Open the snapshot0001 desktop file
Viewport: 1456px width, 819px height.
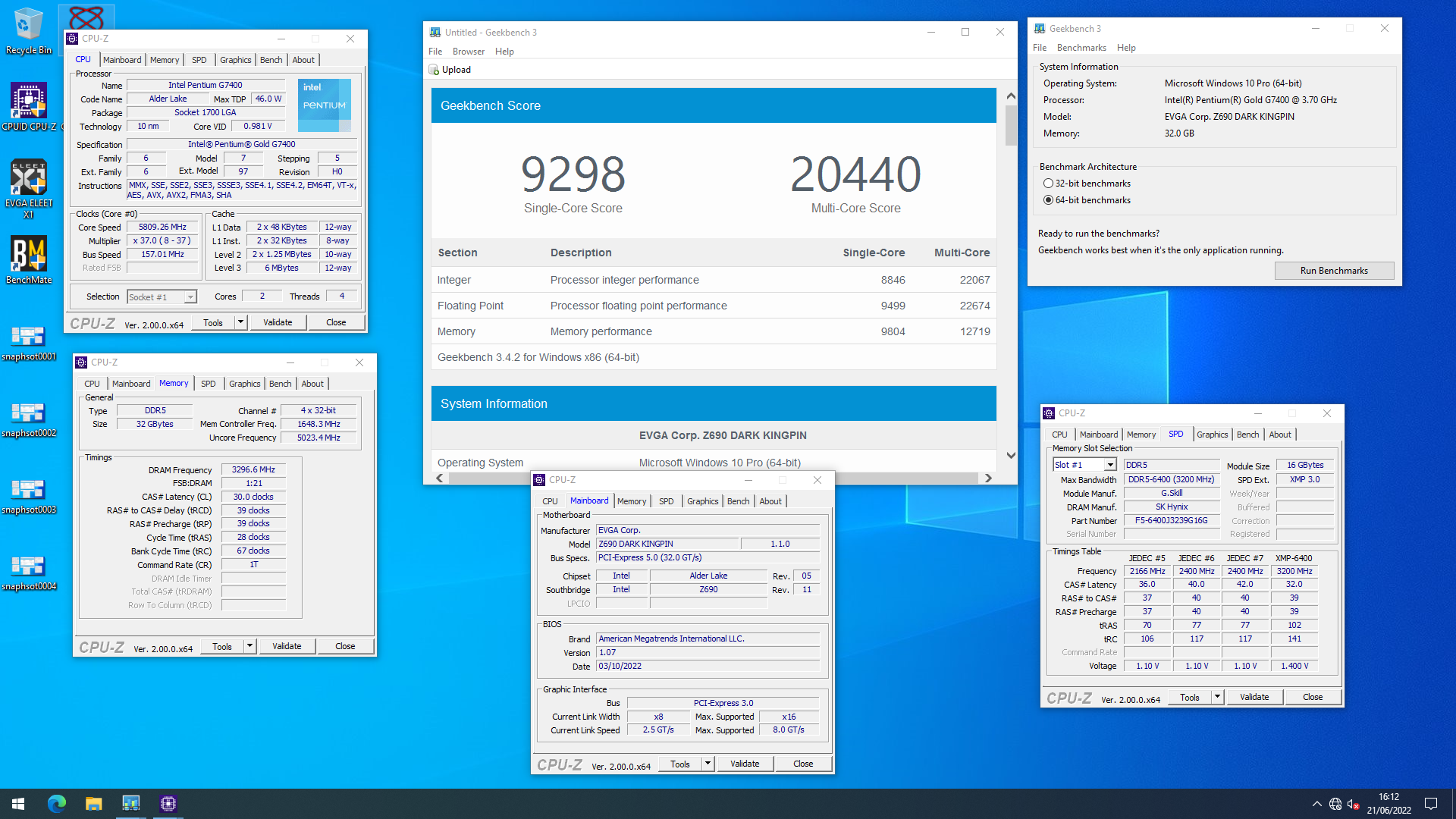(x=29, y=343)
